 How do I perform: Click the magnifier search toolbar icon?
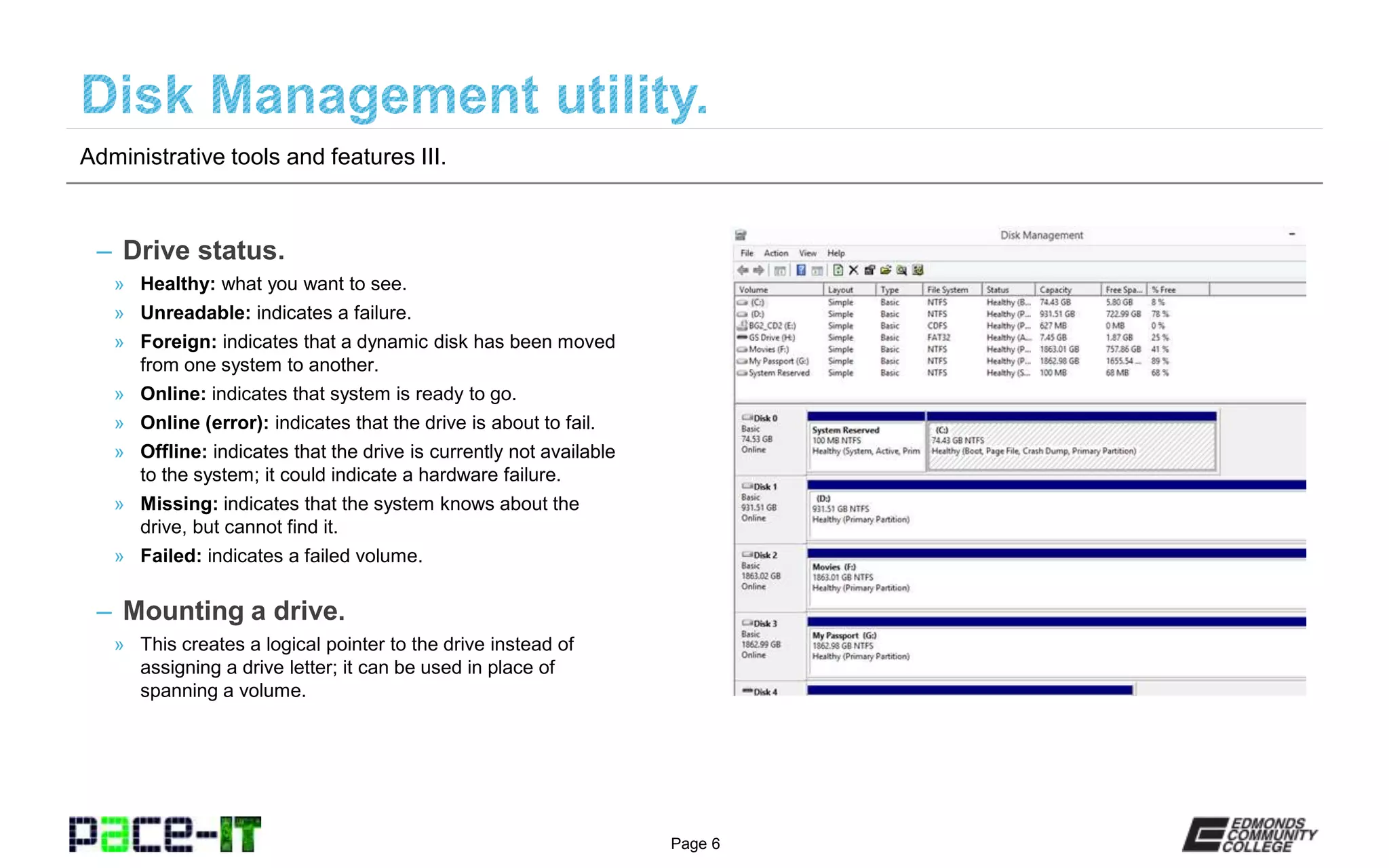click(x=901, y=271)
